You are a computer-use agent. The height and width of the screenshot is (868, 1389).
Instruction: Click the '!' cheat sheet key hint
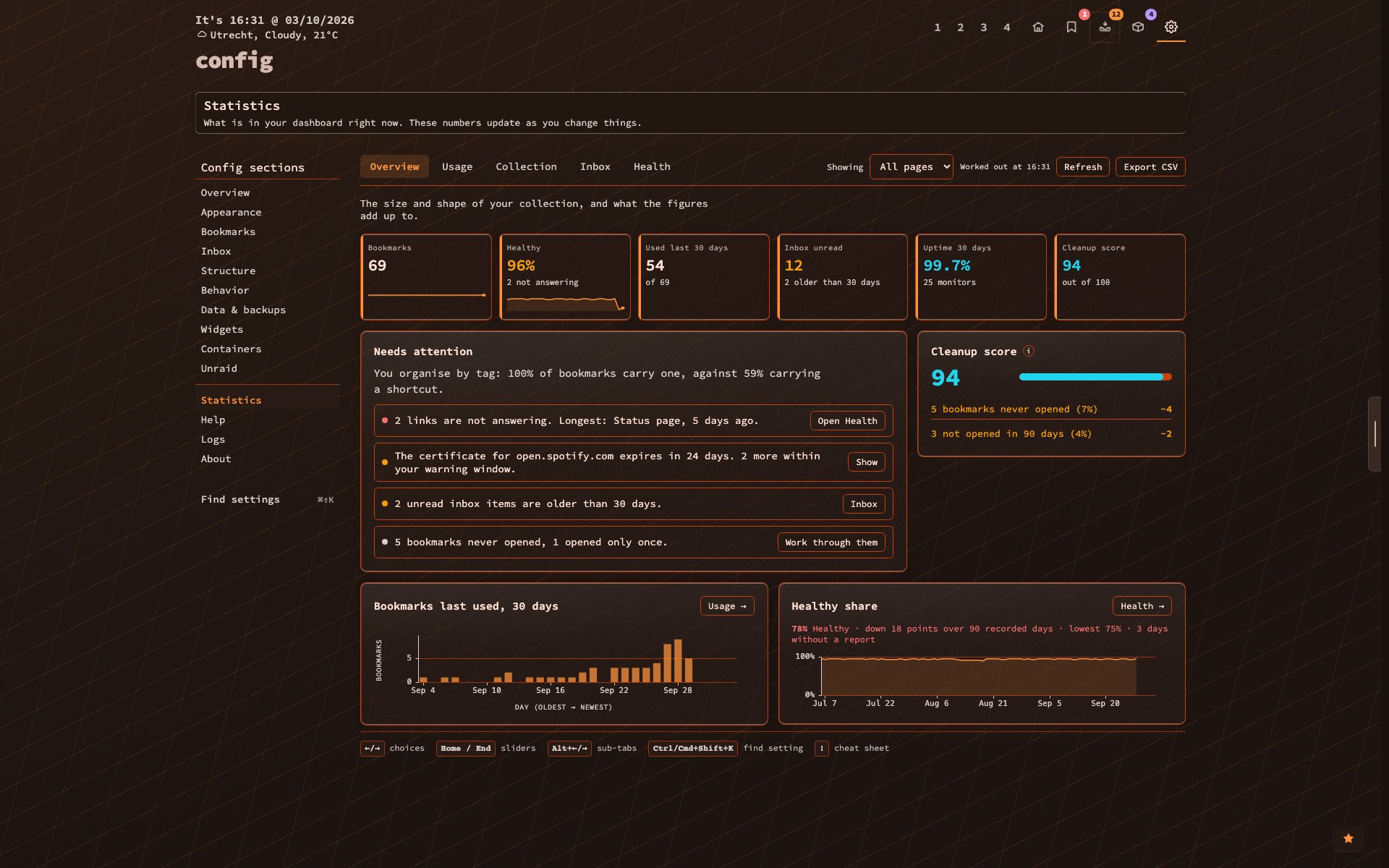pos(822,749)
